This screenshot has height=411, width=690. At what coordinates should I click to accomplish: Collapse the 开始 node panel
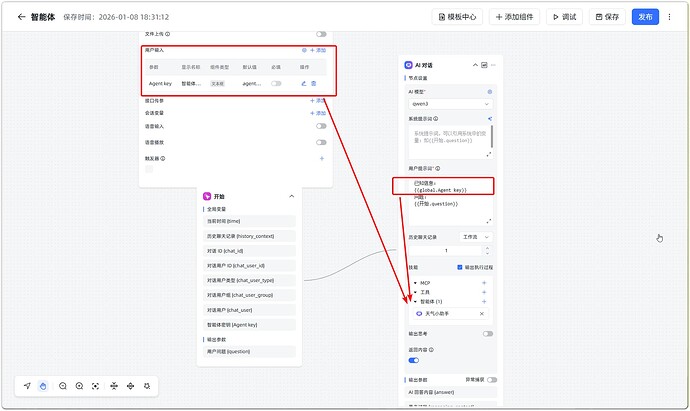coord(291,196)
